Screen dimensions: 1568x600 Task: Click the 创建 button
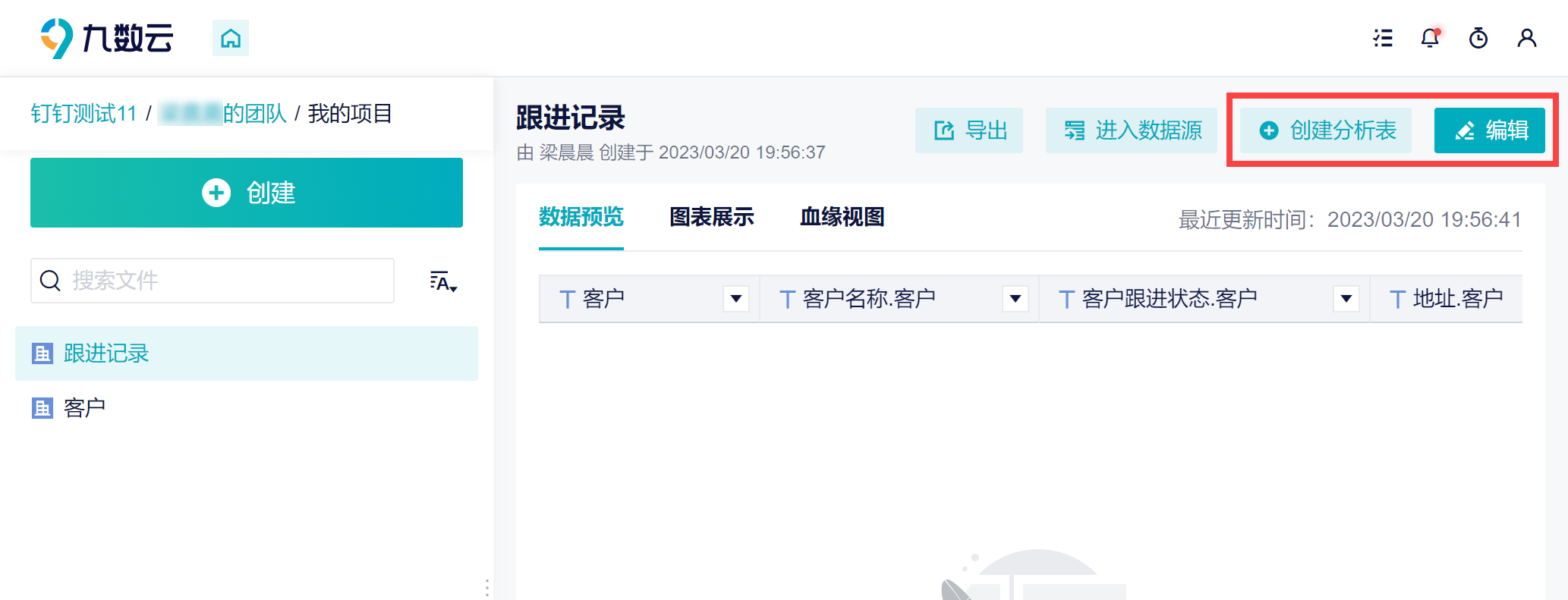pyautogui.click(x=247, y=193)
